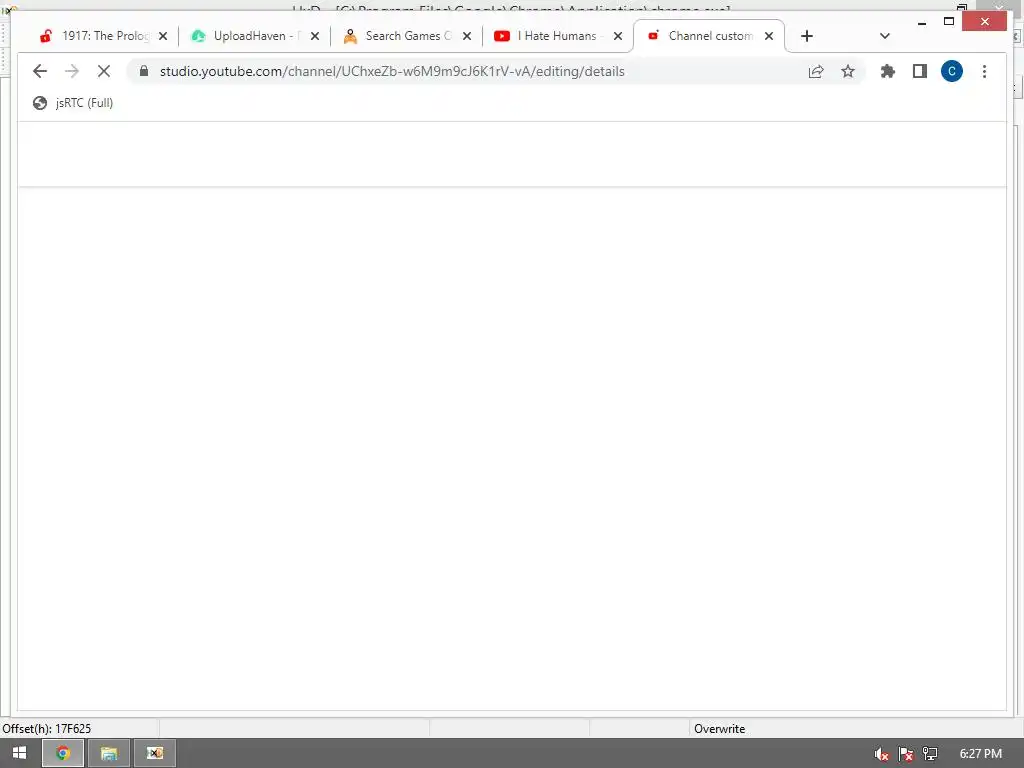Bookmark this tab with star icon
Viewport: 1024px width, 768px height.
[848, 71]
